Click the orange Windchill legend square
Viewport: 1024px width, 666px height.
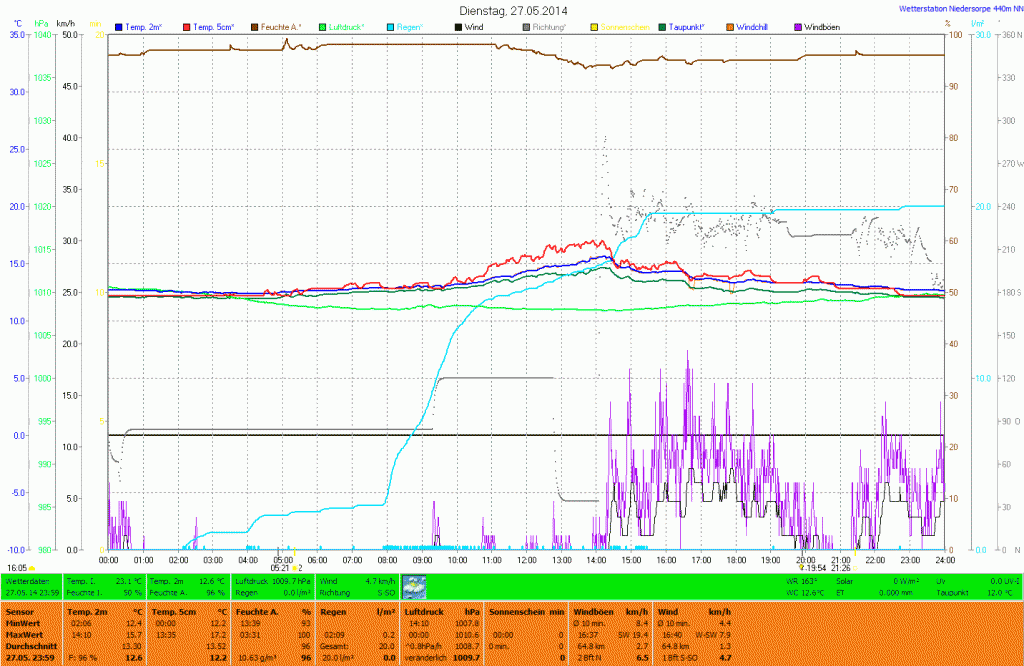click(x=729, y=26)
